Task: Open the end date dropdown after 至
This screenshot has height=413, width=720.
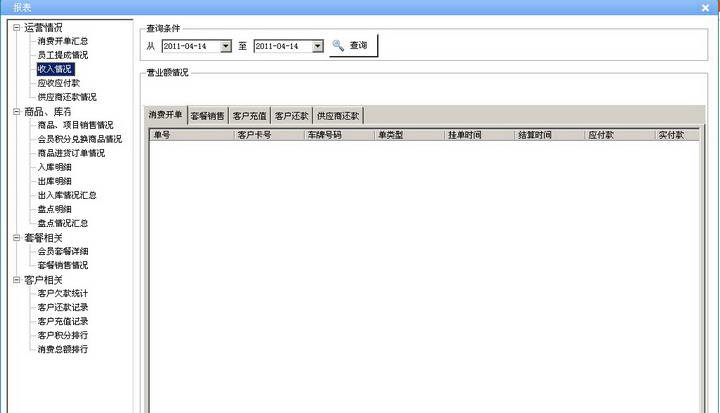Action: coord(318,46)
